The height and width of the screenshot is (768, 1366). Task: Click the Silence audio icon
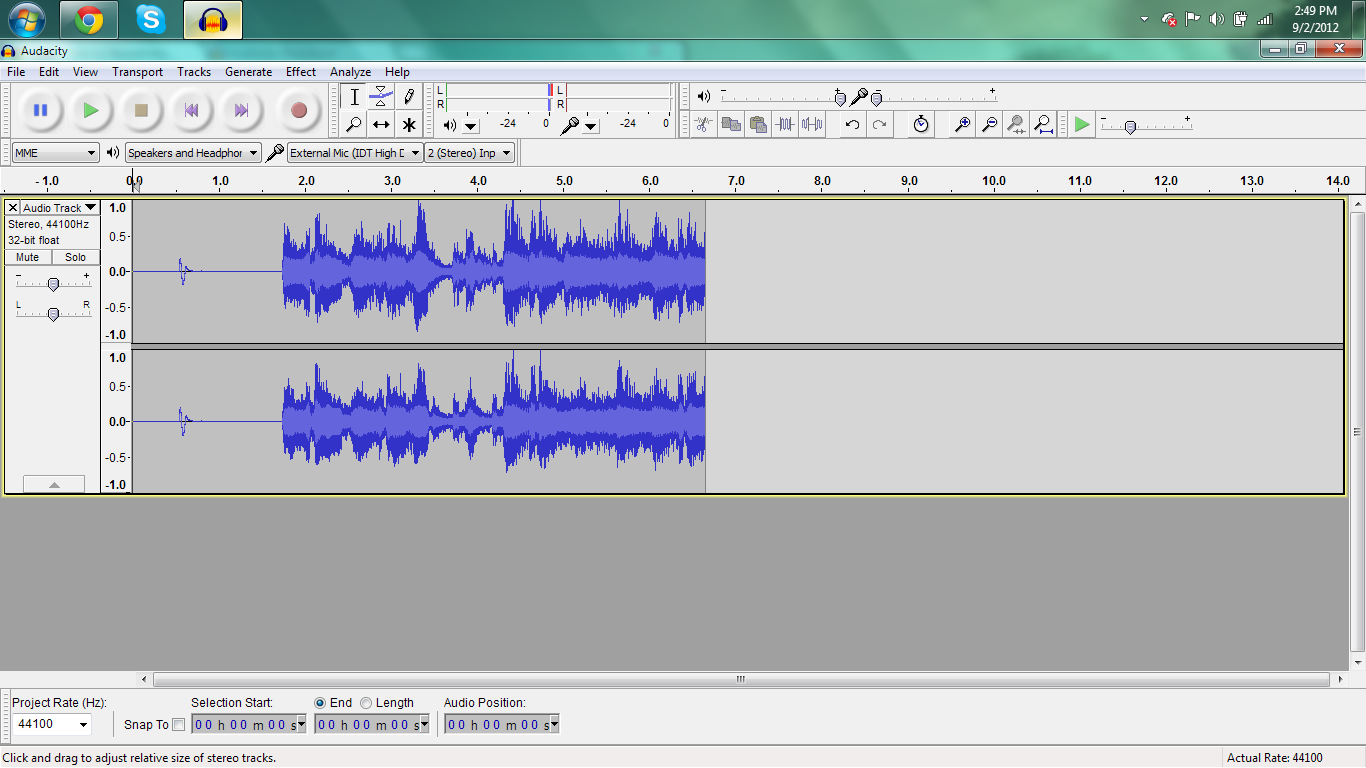pos(812,124)
